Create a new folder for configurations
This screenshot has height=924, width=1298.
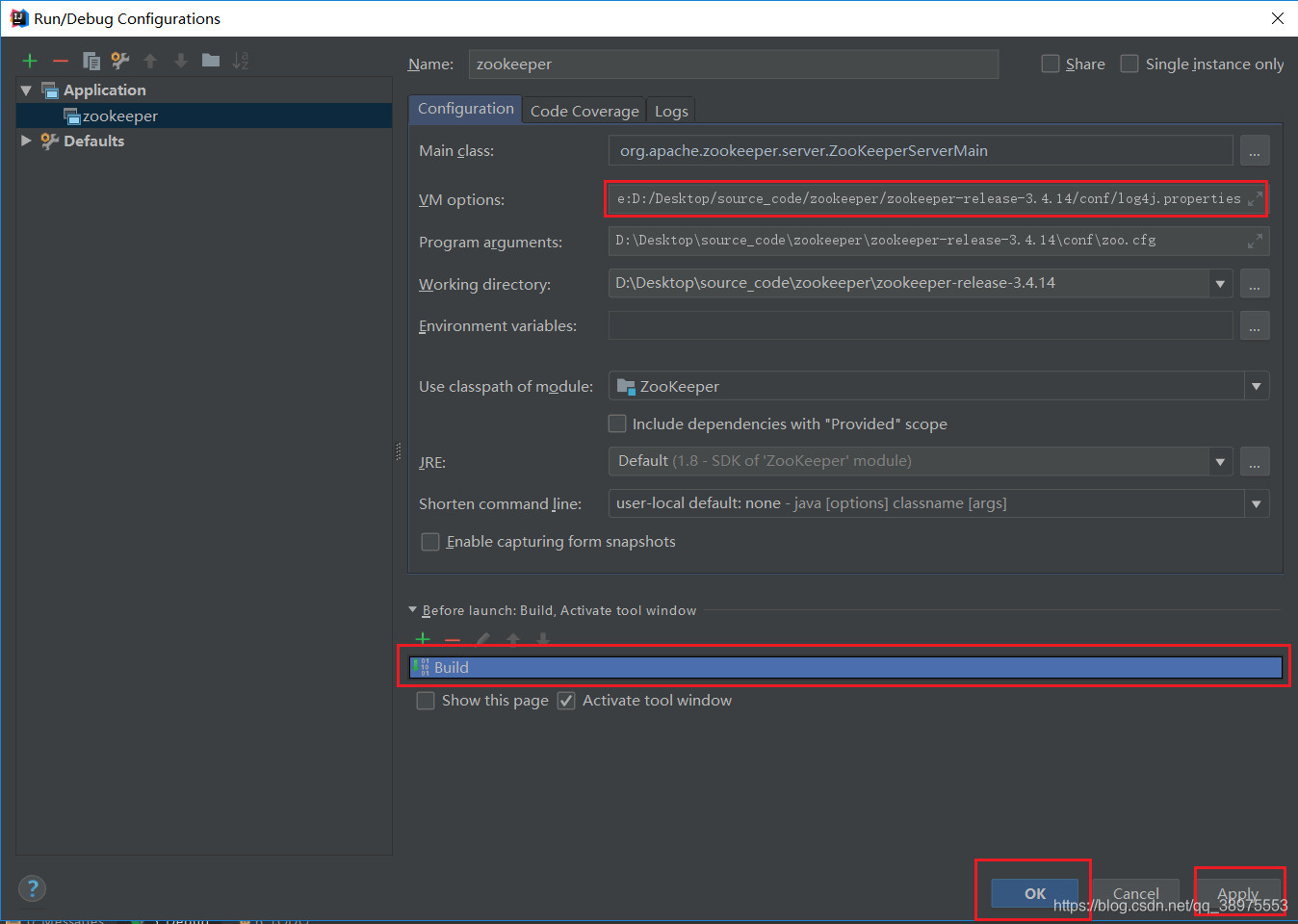[x=211, y=61]
